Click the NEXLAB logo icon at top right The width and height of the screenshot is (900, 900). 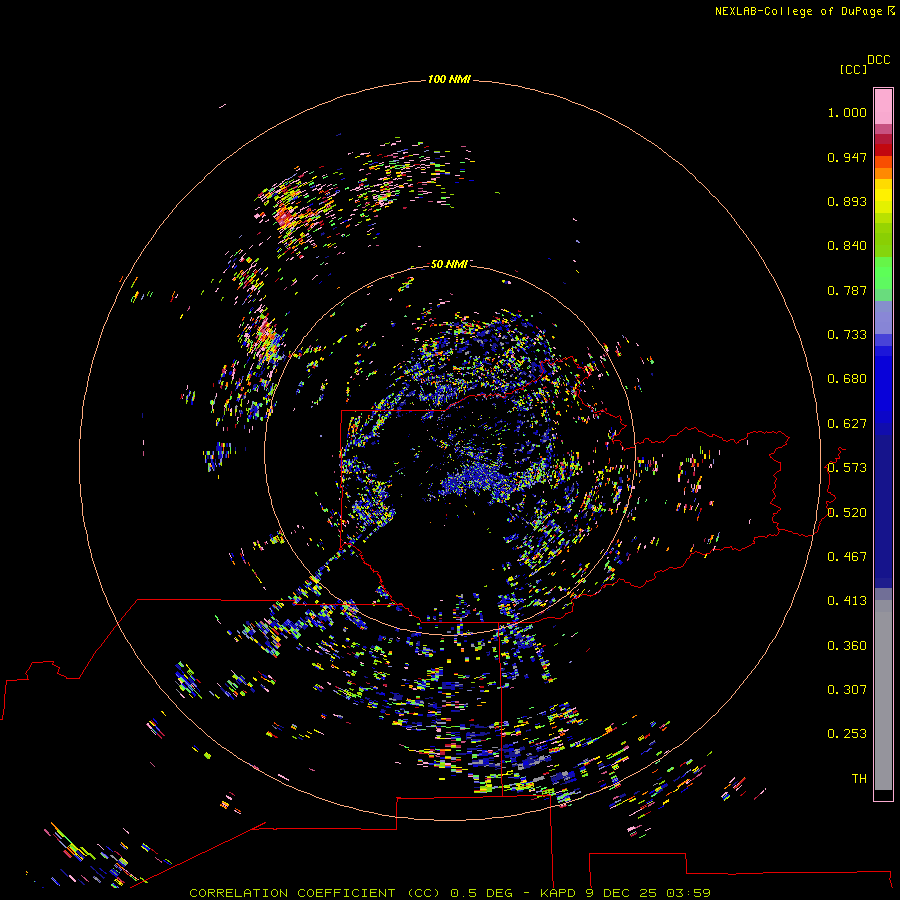(890, 11)
